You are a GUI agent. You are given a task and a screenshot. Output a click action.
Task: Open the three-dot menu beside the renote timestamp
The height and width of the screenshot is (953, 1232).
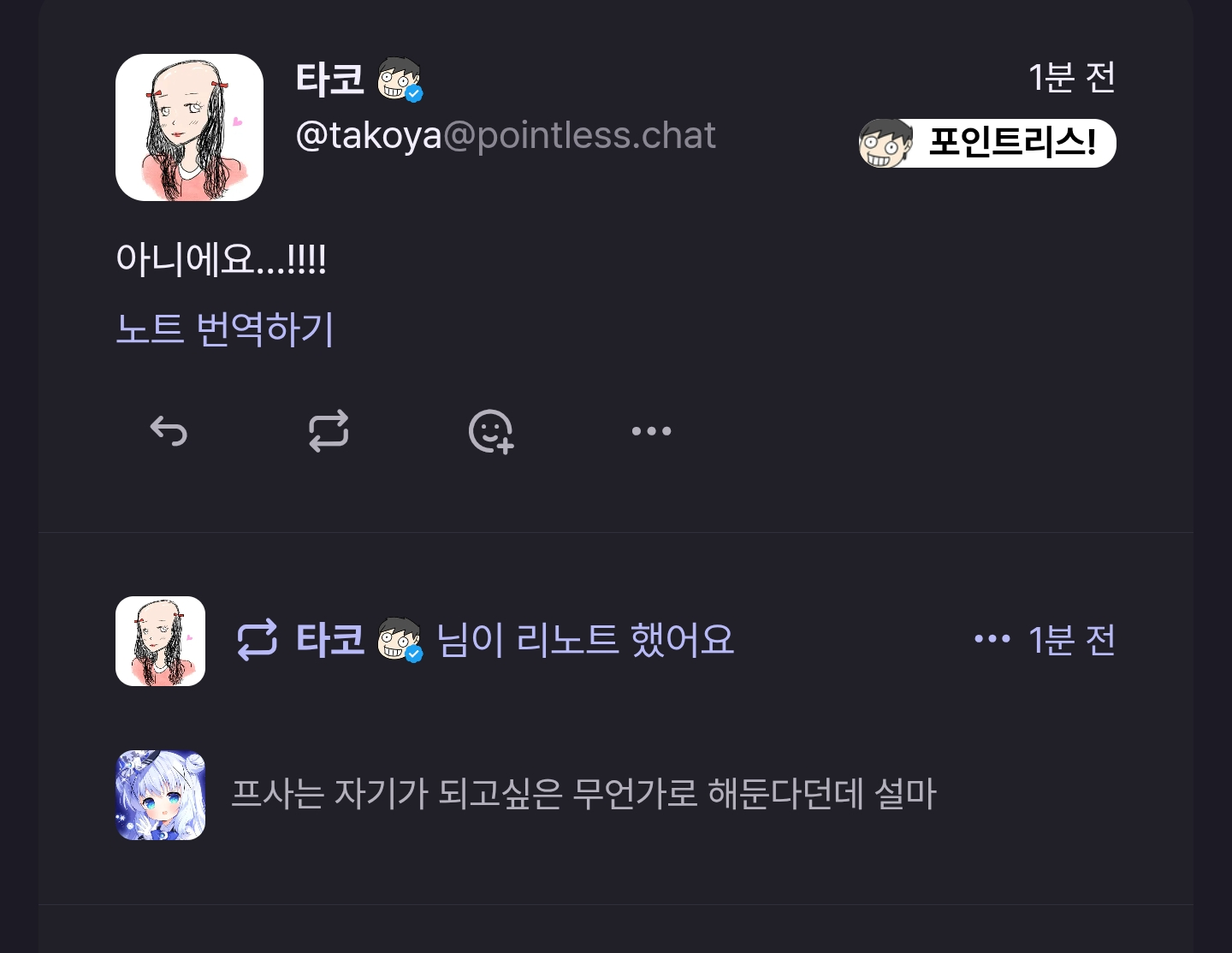pyautogui.click(x=992, y=639)
